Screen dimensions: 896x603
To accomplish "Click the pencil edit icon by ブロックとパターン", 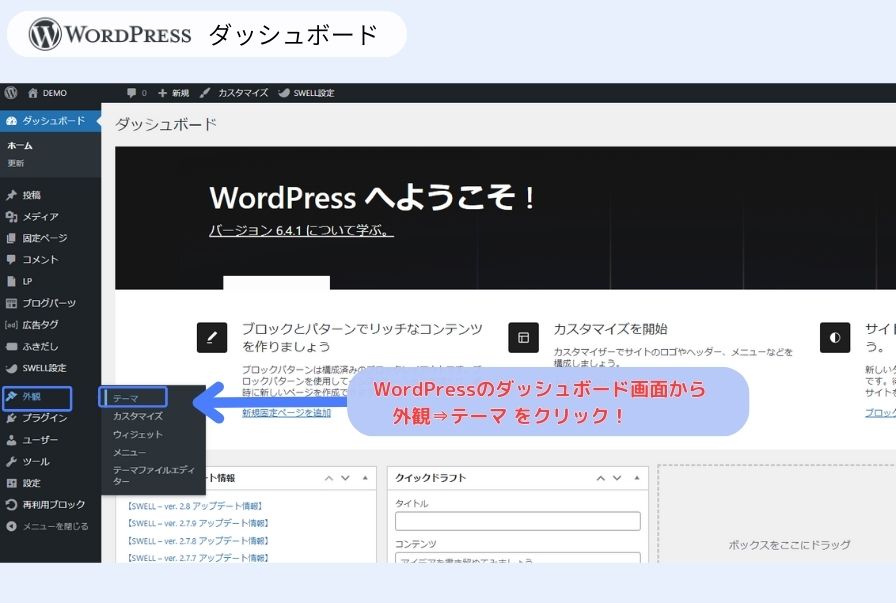I will pos(212,338).
